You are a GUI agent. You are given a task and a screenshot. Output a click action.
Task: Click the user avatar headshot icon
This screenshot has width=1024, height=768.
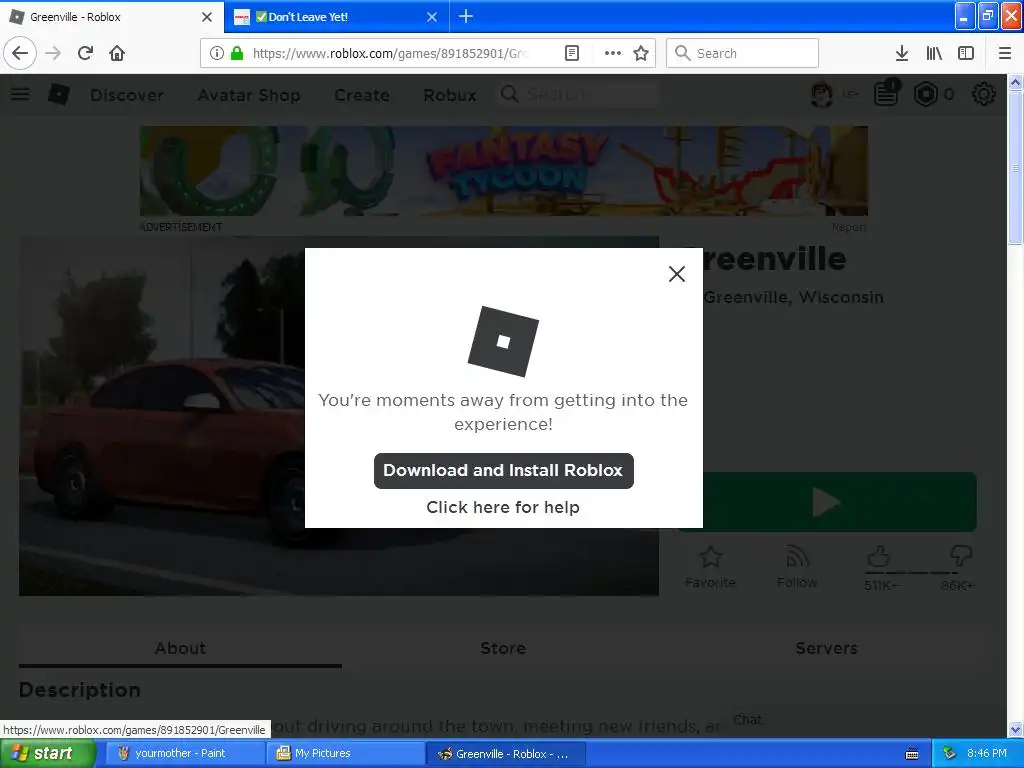[x=822, y=95]
